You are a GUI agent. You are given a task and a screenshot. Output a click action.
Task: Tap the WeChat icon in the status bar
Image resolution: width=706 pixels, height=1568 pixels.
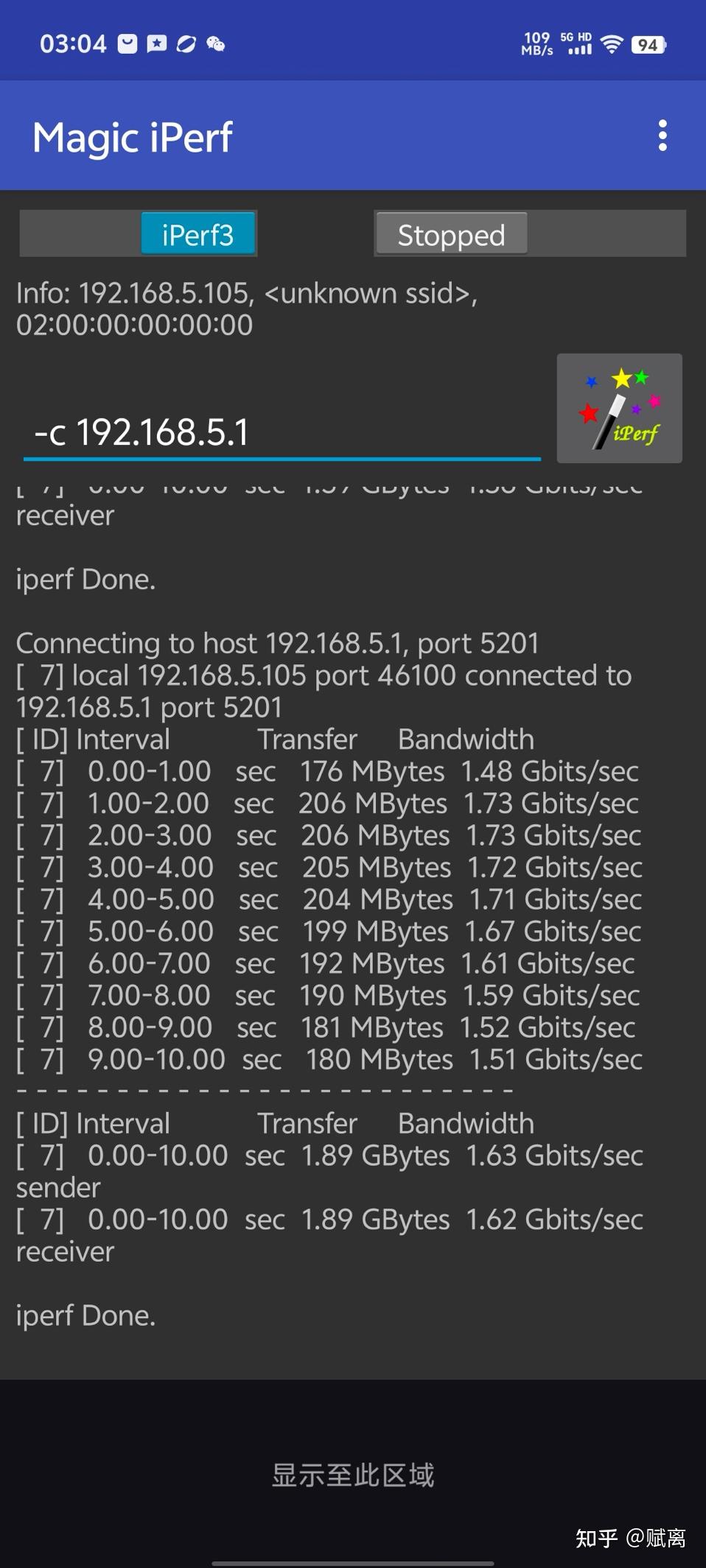[x=214, y=43]
